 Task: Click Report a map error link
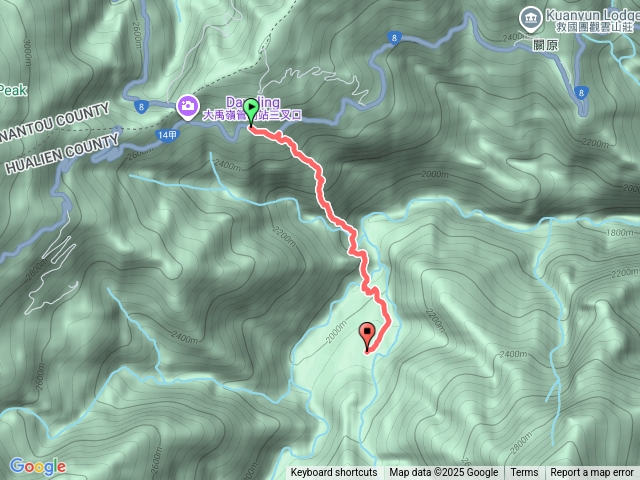(592, 473)
